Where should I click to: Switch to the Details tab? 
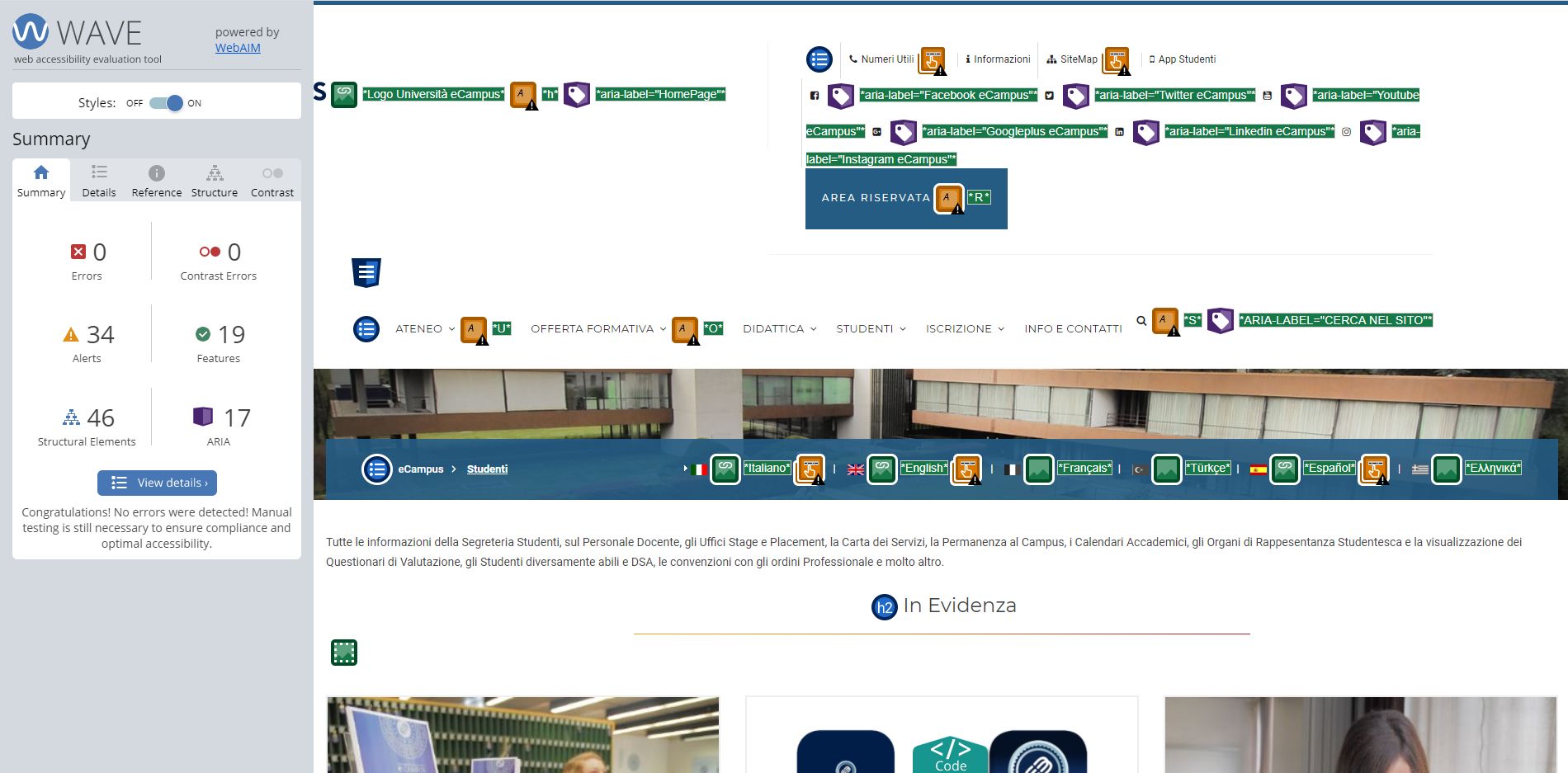click(99, 181)
